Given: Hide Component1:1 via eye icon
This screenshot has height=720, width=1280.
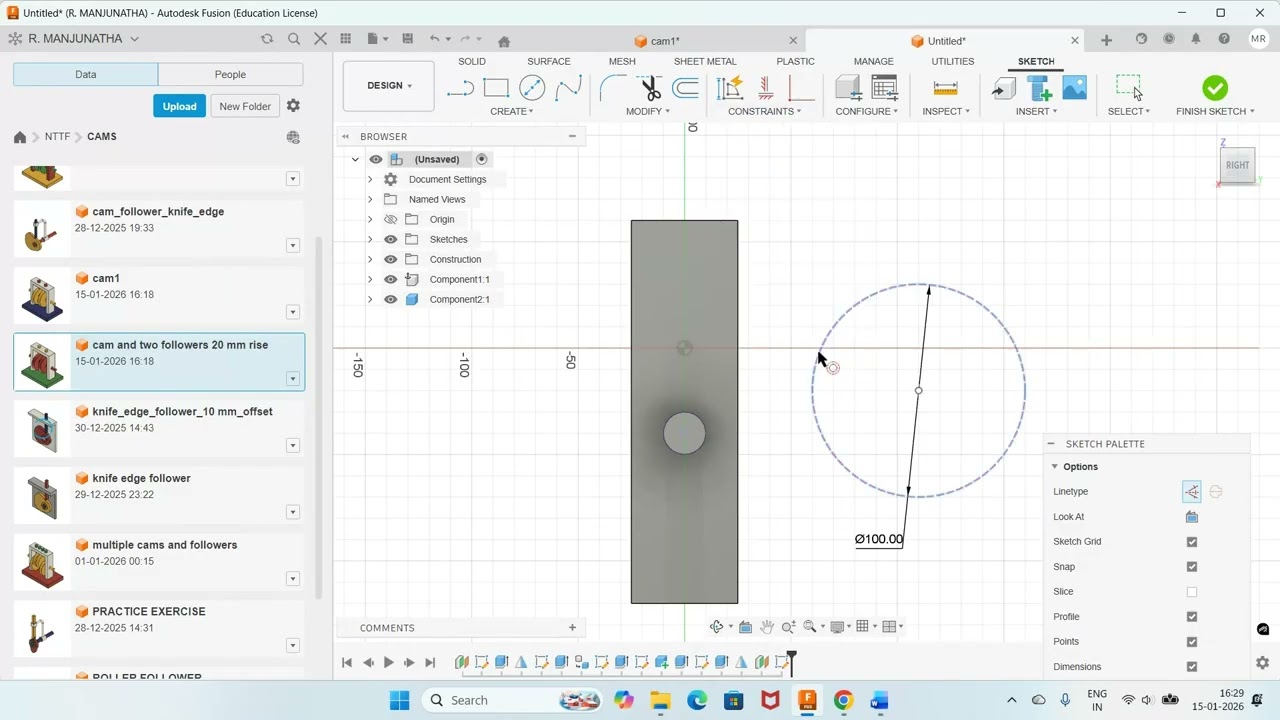Looking at the screenshot, I should coord(391,279).
